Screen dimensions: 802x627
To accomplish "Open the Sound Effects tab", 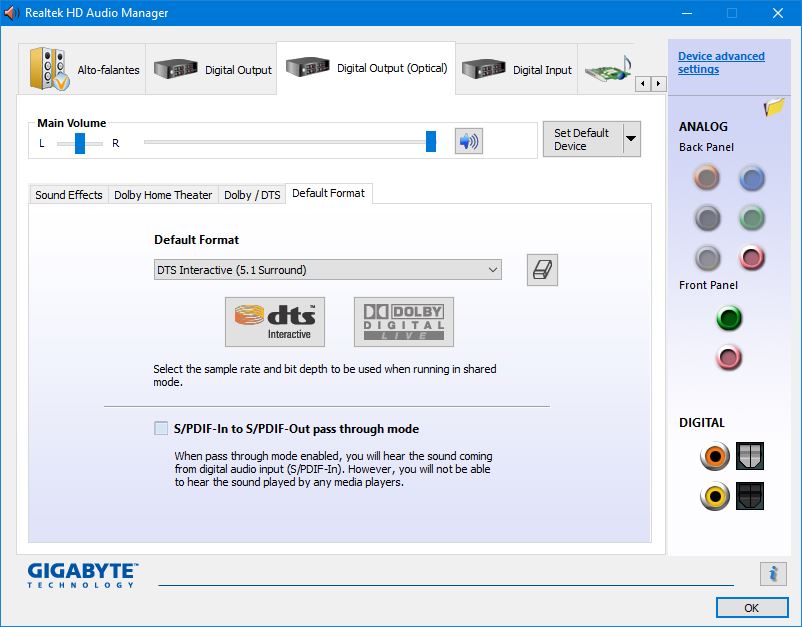I will point(69,195).
